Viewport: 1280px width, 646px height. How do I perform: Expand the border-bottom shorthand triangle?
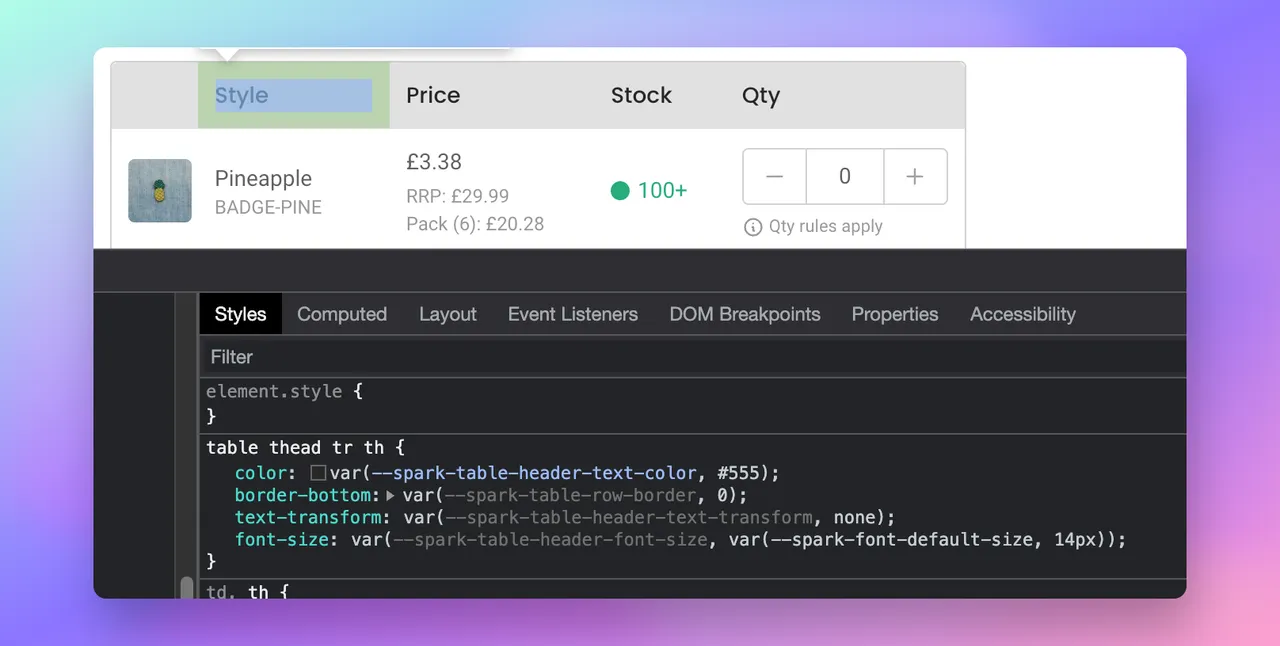tap(390, 495)
